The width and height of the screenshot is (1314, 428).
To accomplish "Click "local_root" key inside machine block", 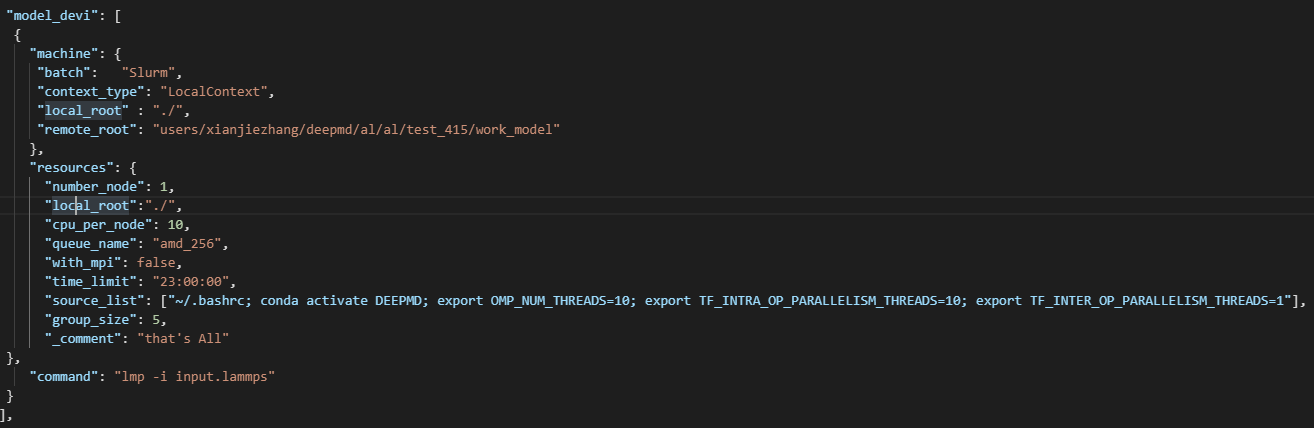I will (x=83, y=110).
